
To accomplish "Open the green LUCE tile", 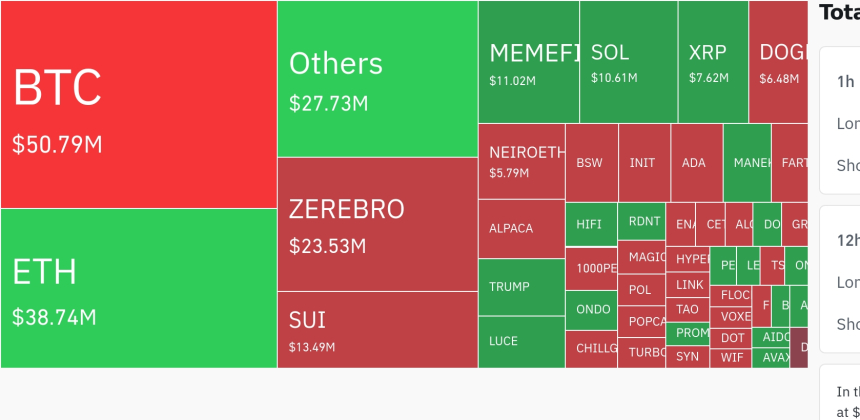I will 521,342.
